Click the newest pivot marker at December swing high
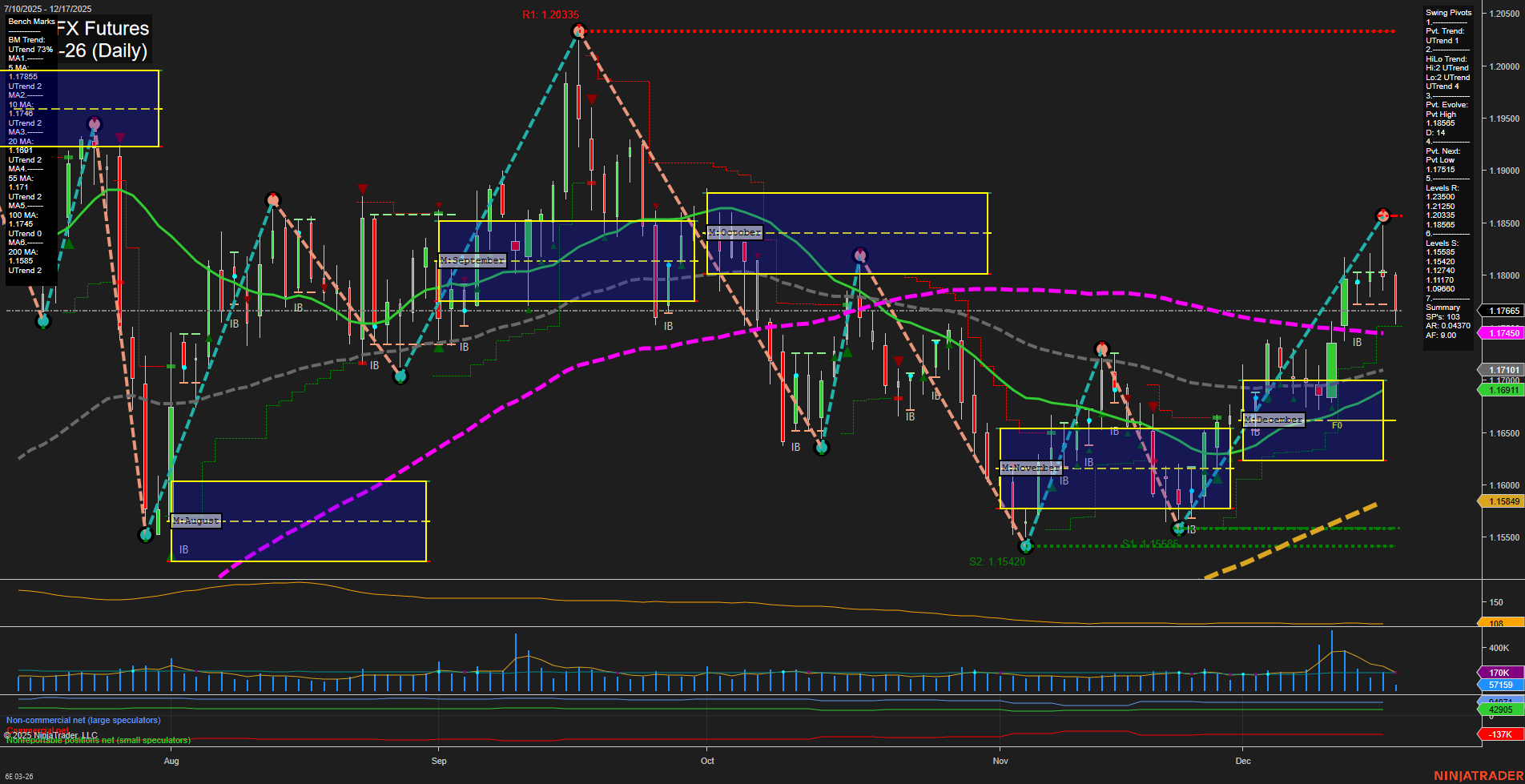1525x784 pixels. pyautogui.click(x=1382, y=215)
